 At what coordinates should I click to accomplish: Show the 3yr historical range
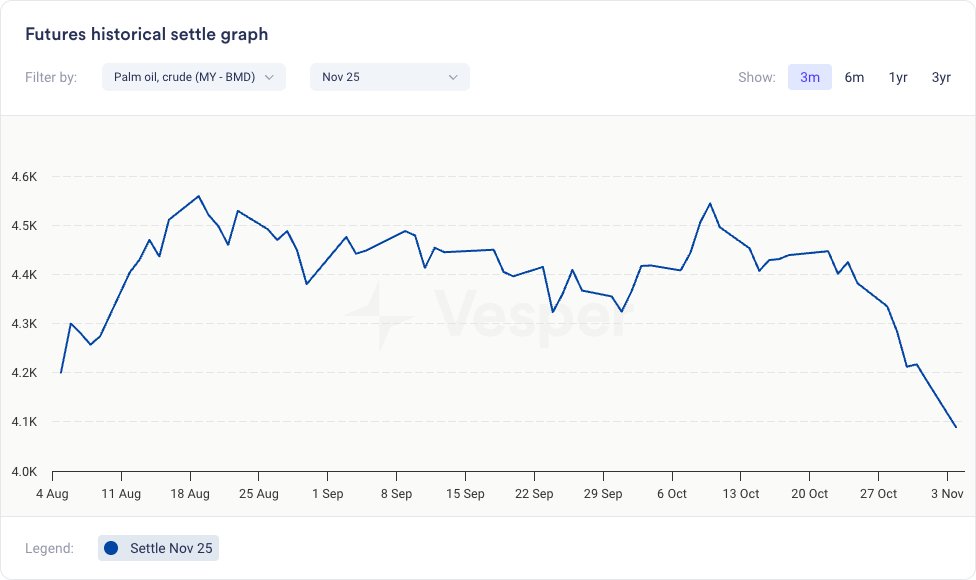click(x=941, y=77)
